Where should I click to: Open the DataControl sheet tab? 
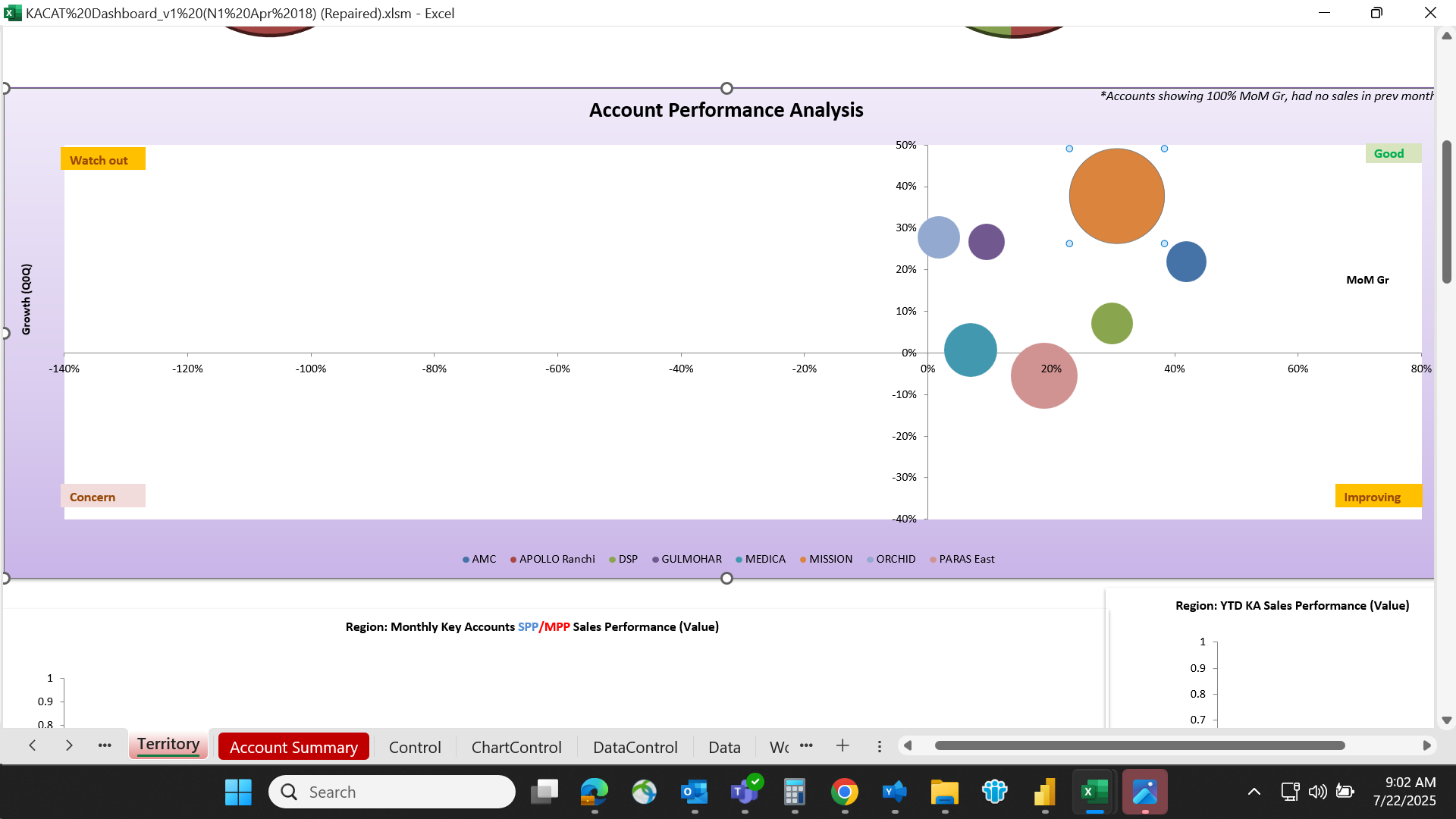[x=635, y=748]
